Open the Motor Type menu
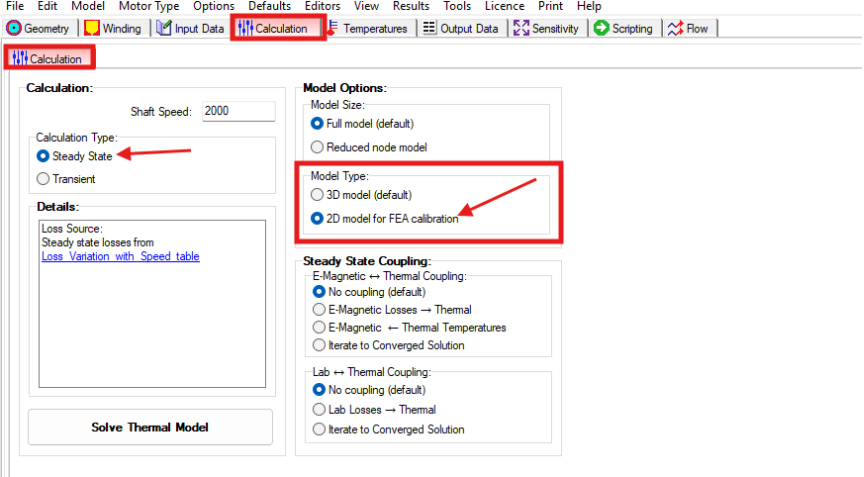Image resolution: width=864 pixels, height=477 pixels. coord(148,6)
